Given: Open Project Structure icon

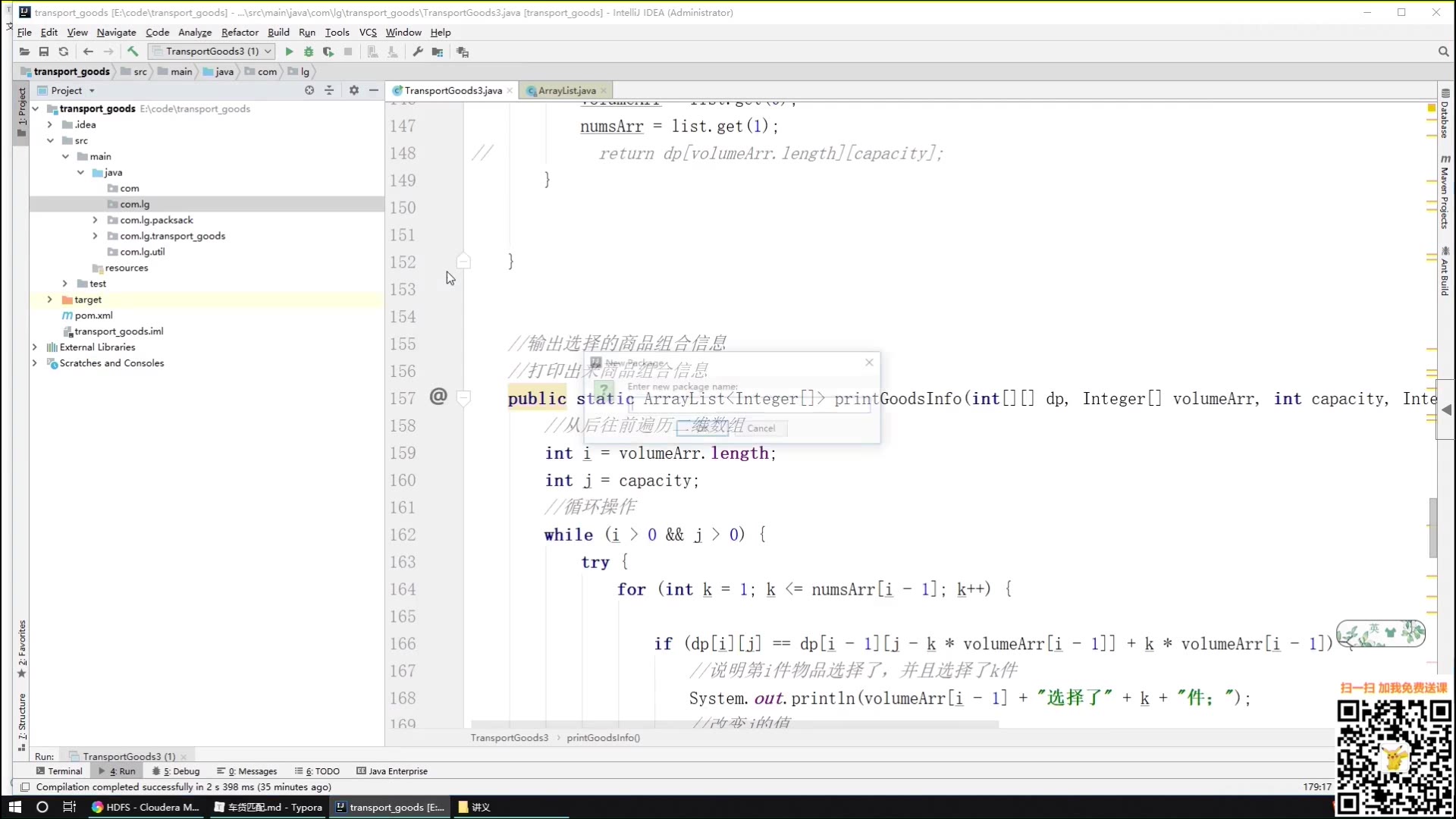Looking at the screenshot, I should click(438, 52).
